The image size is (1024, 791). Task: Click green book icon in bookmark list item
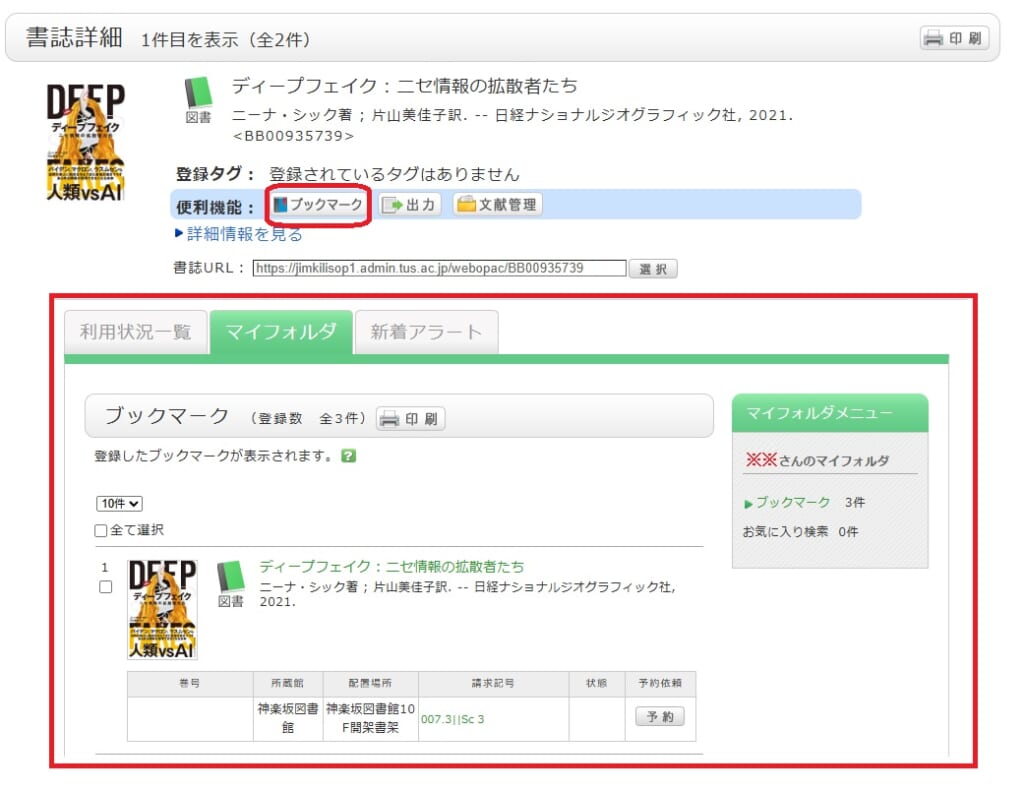pyautogui.click(x=231, y=577)
